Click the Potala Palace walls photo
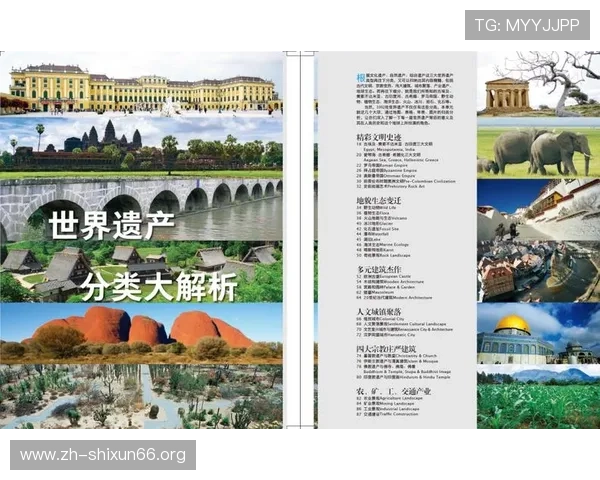The height and width of the screenshot is (480, 600). point(538,209)
